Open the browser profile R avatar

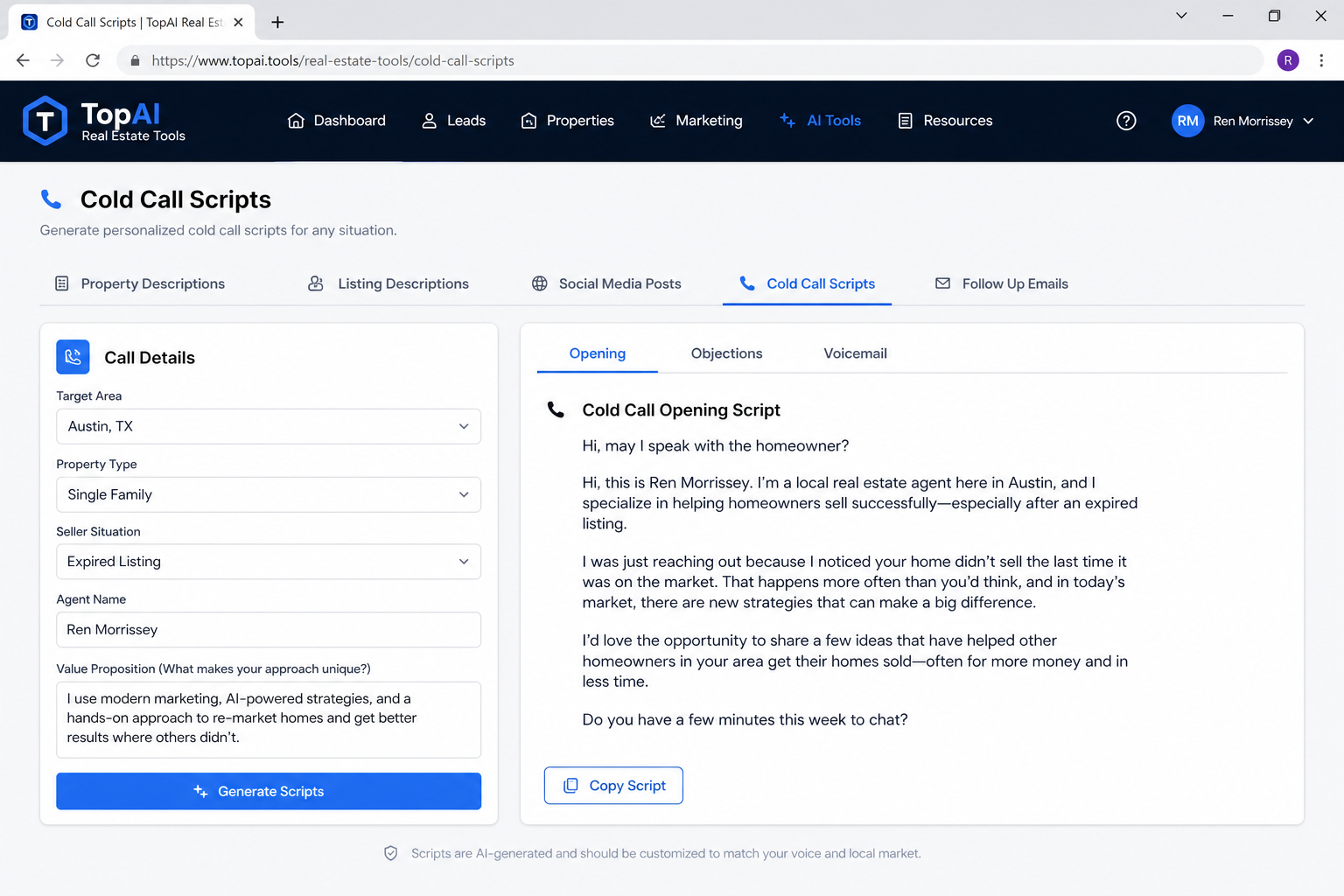(x=1288, y=60)
